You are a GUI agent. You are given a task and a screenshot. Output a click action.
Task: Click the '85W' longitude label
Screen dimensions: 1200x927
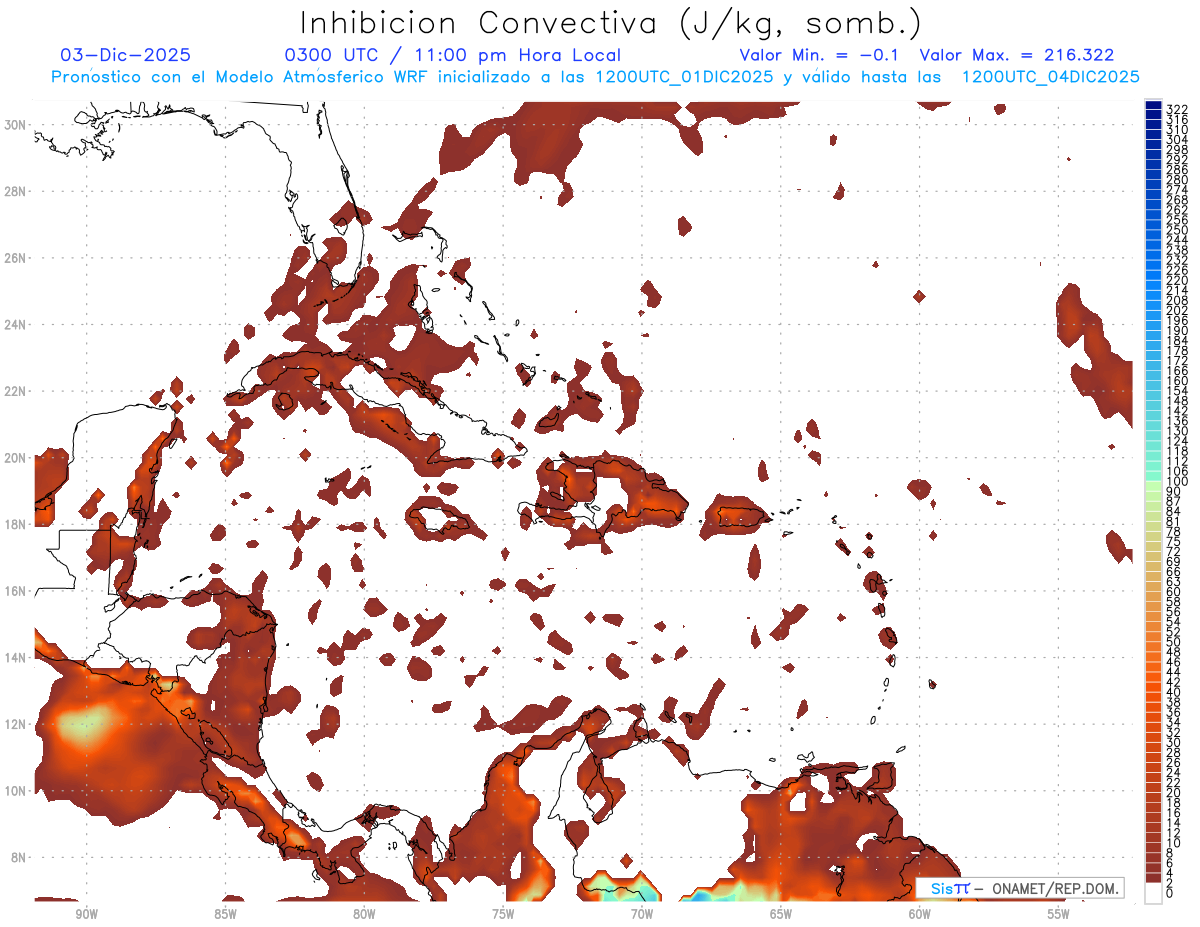[225, 914]
